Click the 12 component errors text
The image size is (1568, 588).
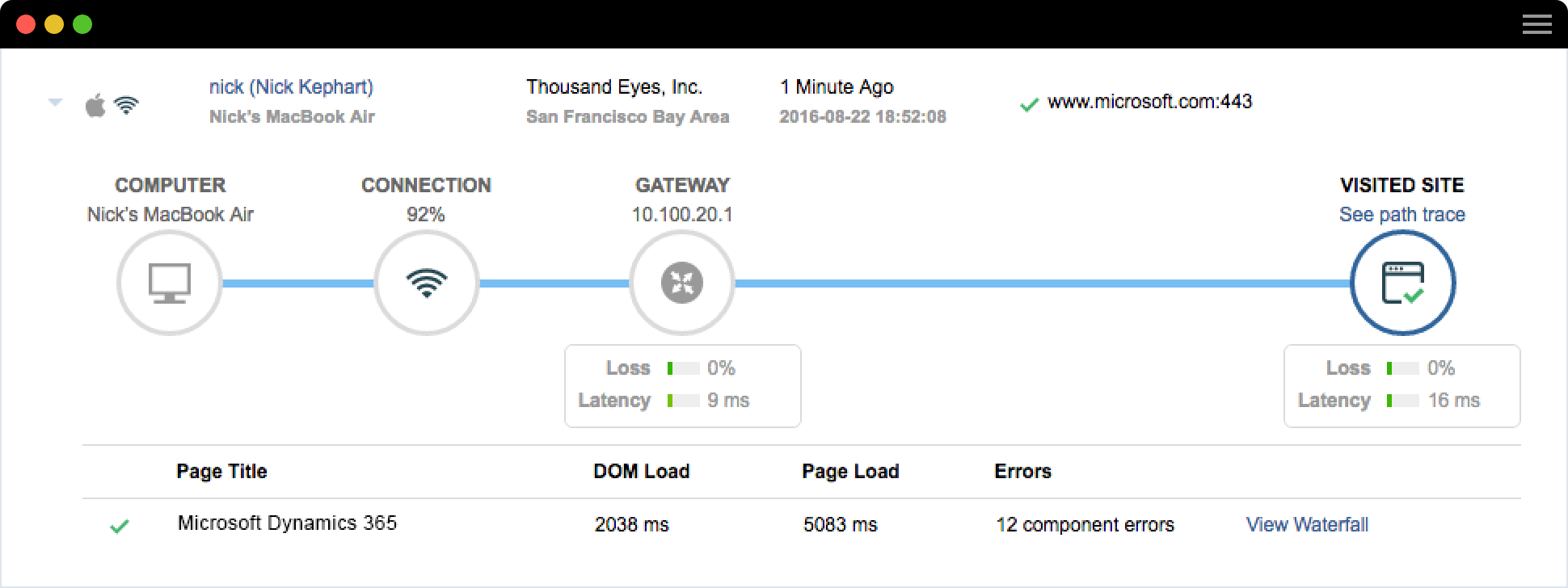(1085, 525)
